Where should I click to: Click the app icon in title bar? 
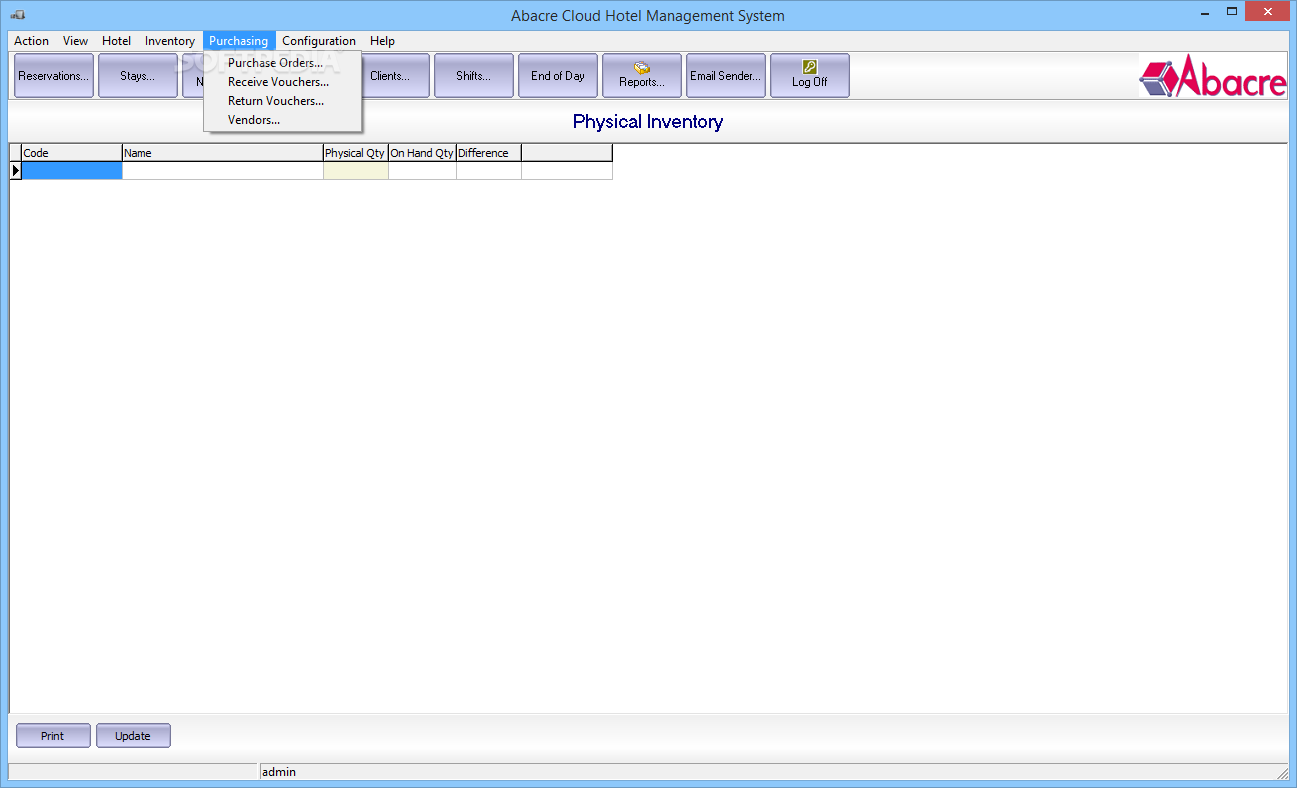[x=18, y=15]
